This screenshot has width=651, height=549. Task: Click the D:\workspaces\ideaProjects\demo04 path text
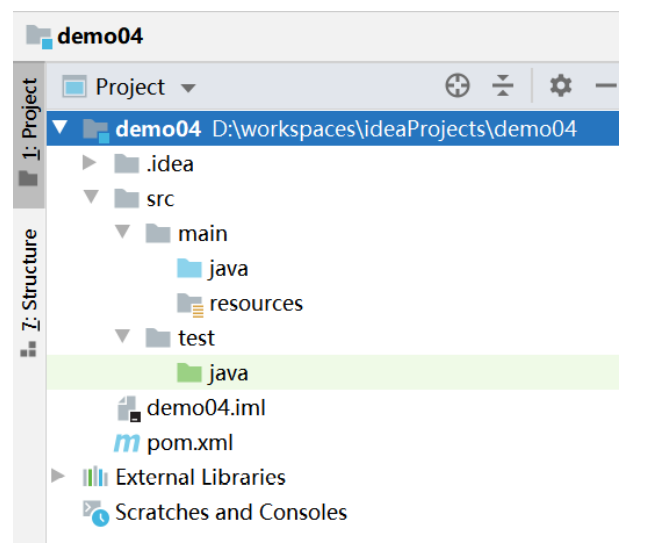[x=394, y=129]
